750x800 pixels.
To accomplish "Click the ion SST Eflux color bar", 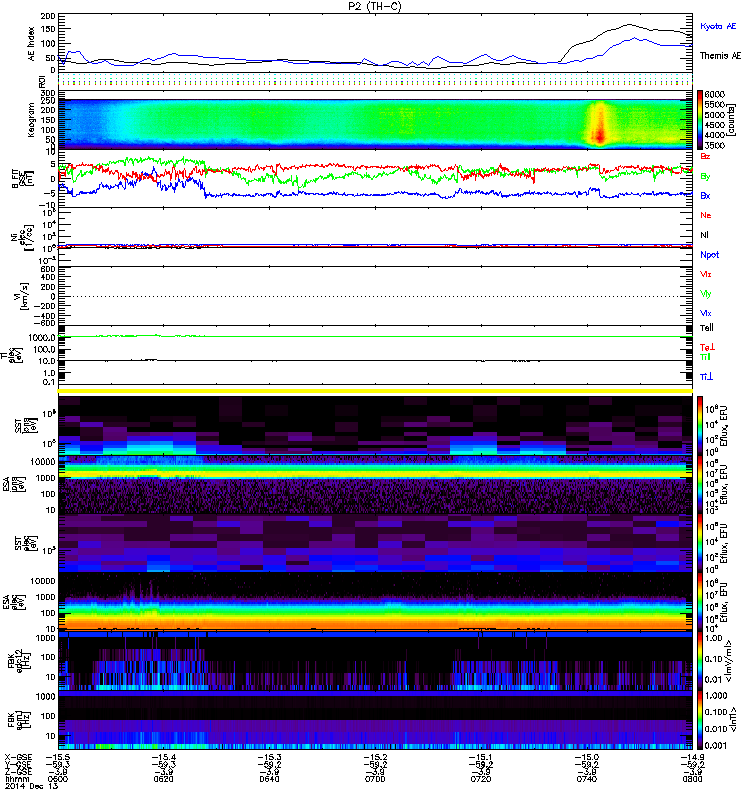I will coord(700,425).
